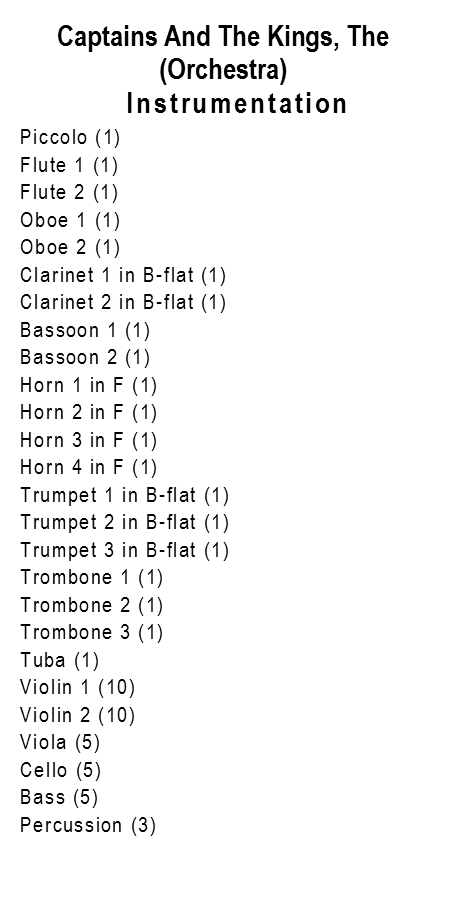Click Trumpet 1 in B-flat line
450x900 pixels.
(125, 495)
